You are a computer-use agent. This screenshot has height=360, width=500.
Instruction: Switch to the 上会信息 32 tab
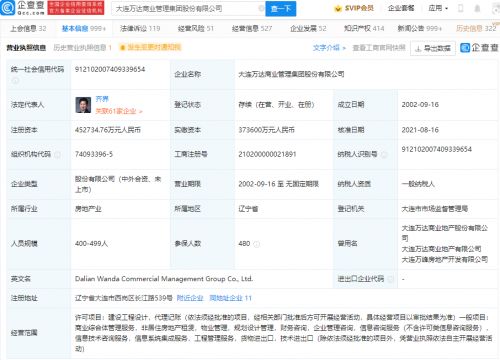point(28,29)
